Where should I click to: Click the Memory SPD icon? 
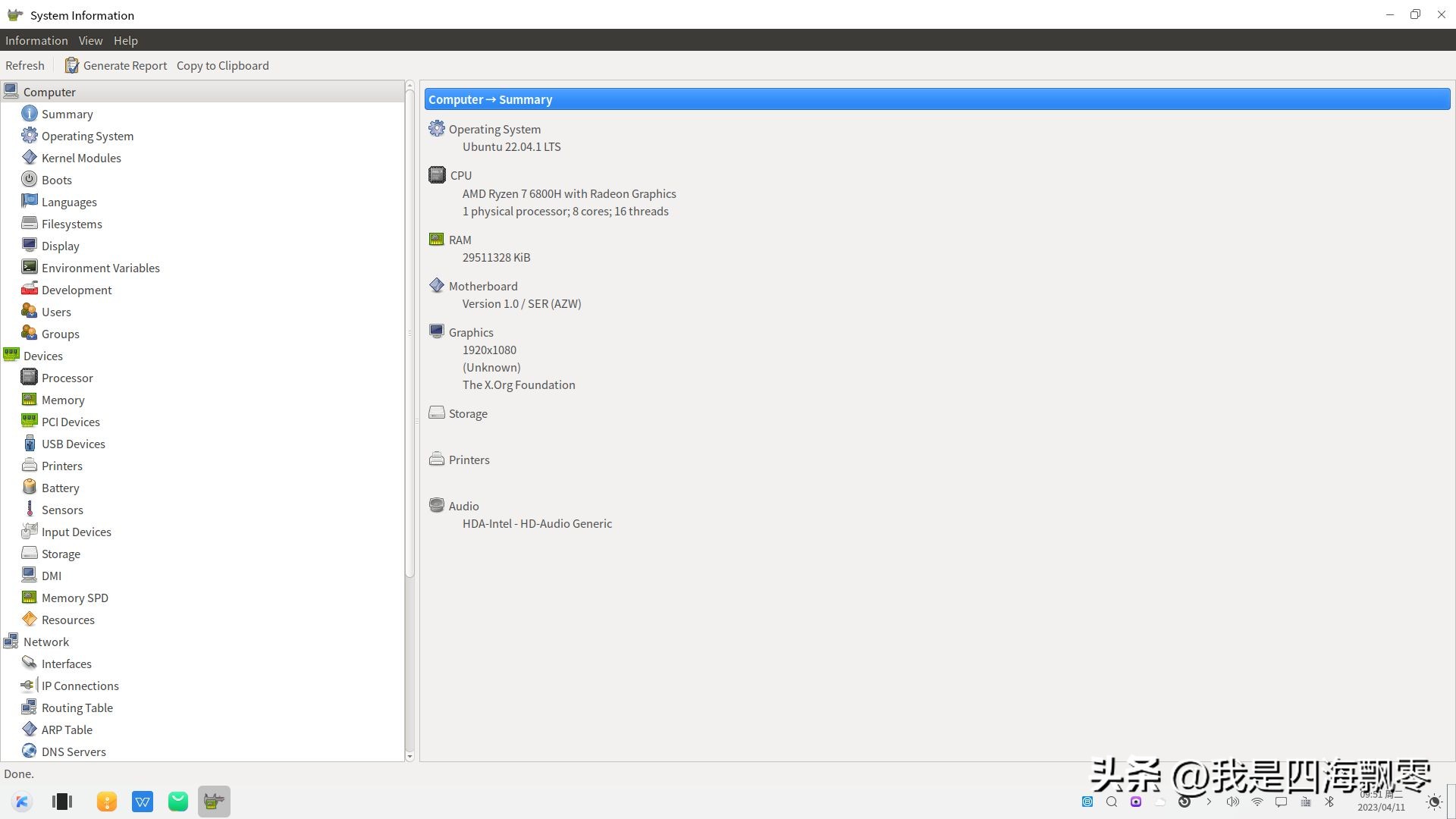[29, 598]
